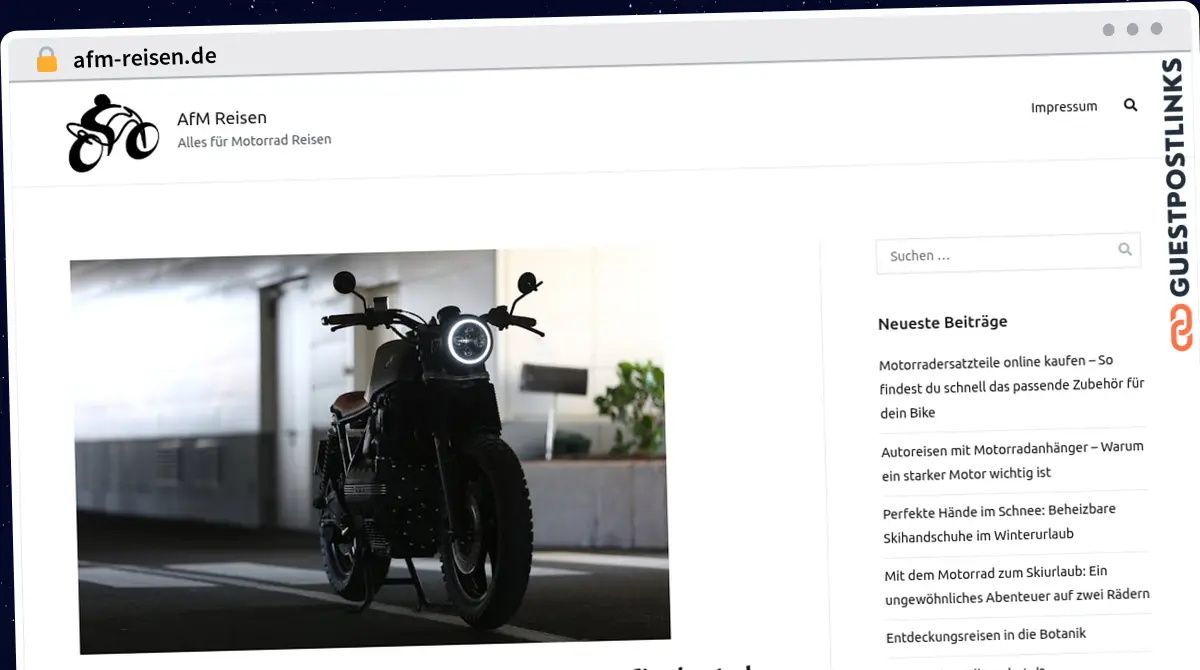Viewport: 1200px width, 670px height.
Task: Open the Impressum menu item
Action: (x=1064, y=107)
